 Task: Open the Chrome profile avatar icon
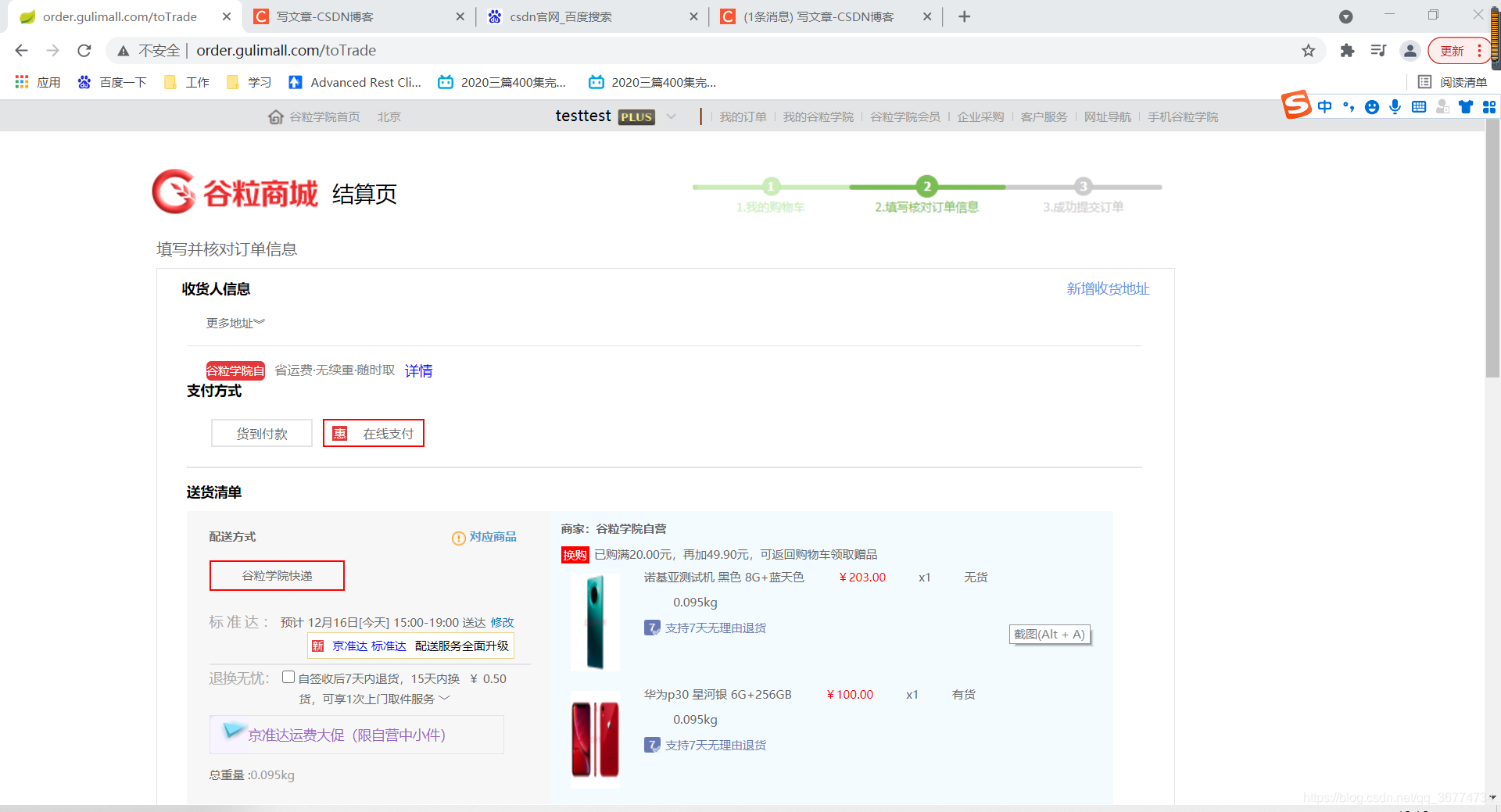coord(1410,51)
